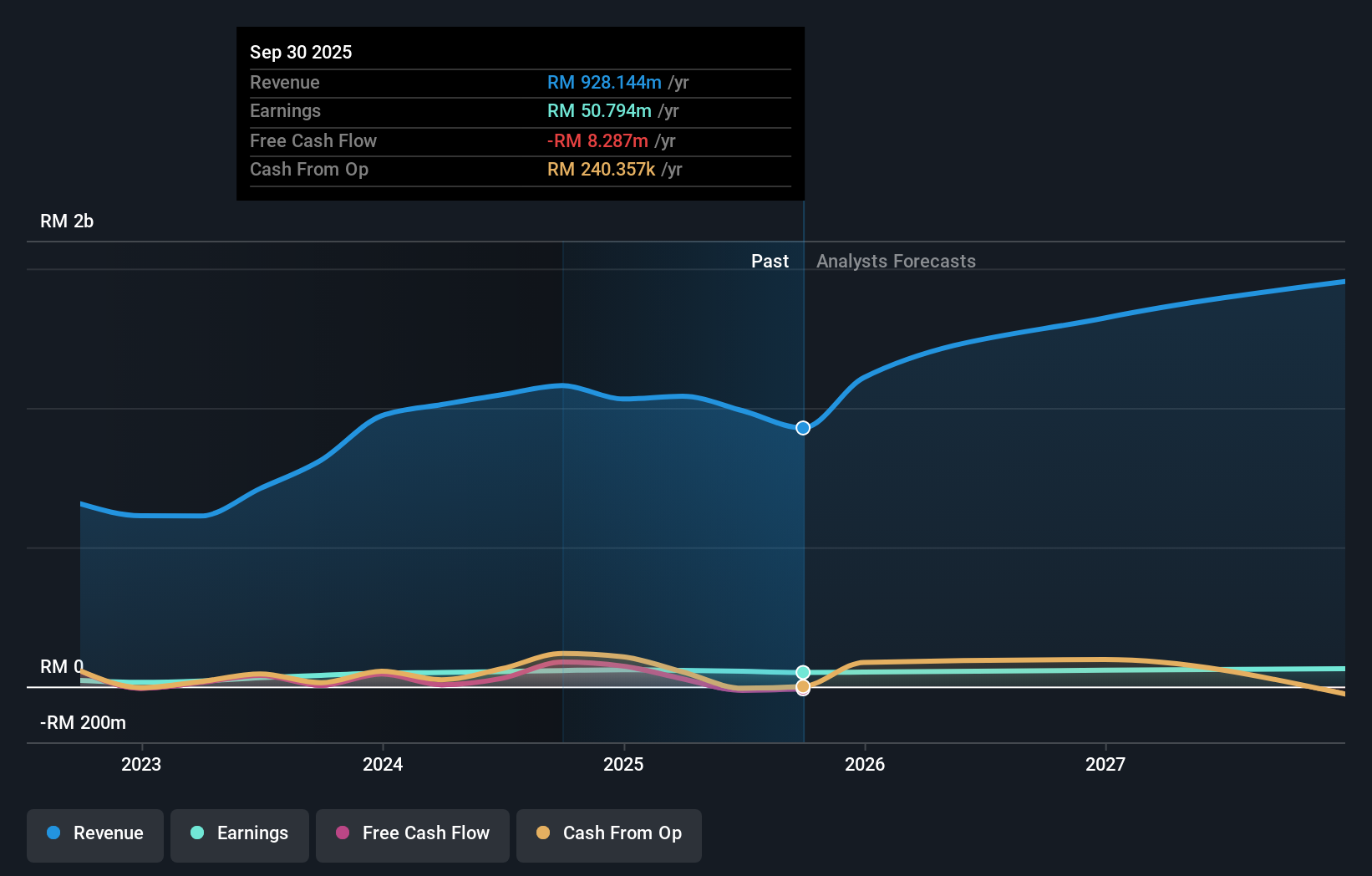The width and height of the screenshot is (1372, 876).
Task: Click the RM 928.144m revenue value
Action: coord(604,83)
